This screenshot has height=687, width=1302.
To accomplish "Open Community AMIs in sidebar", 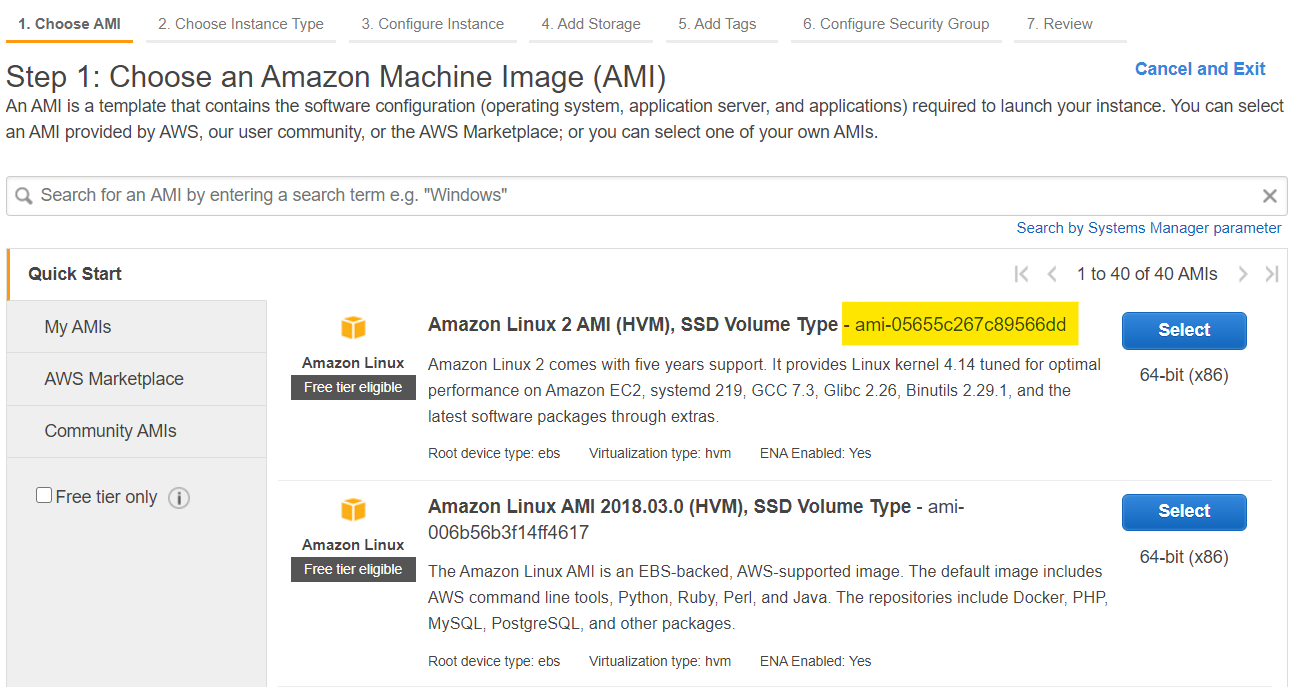I will pyautogui.click(x=137, y=431).
